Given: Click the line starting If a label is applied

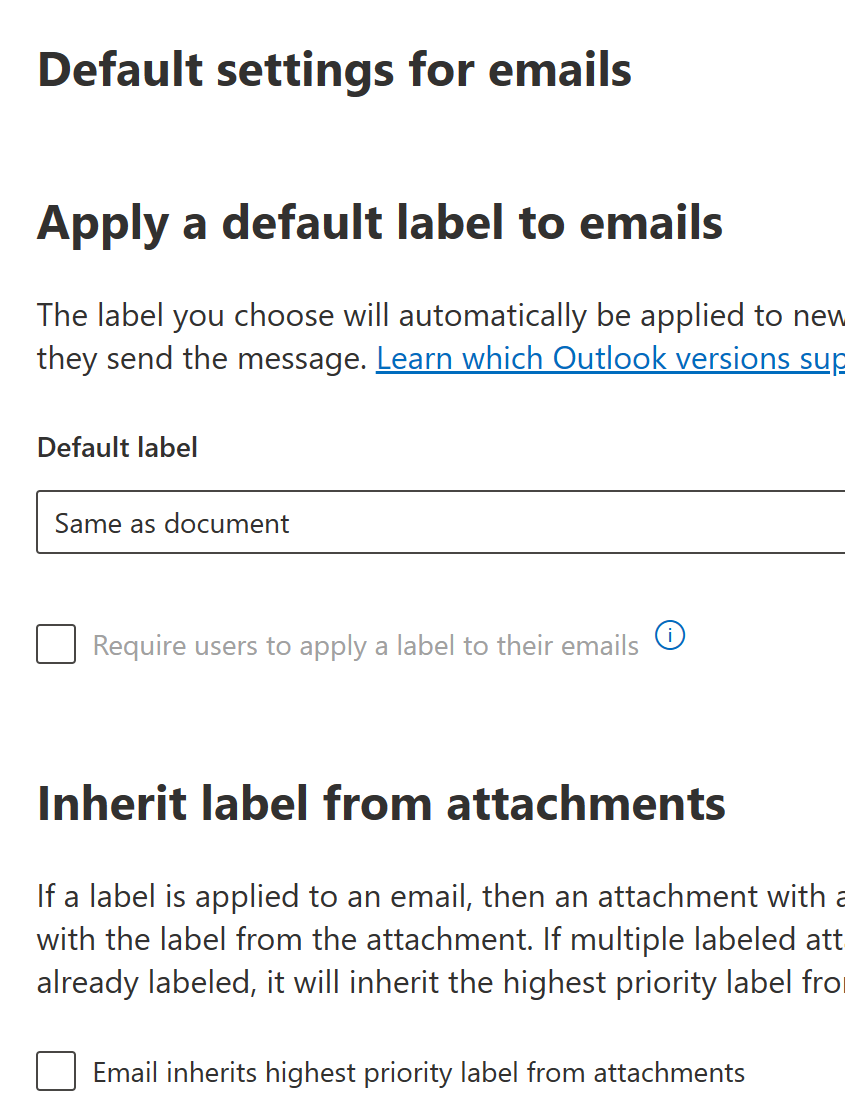Looking at the screenshot, I should click(x=441, y=896).
